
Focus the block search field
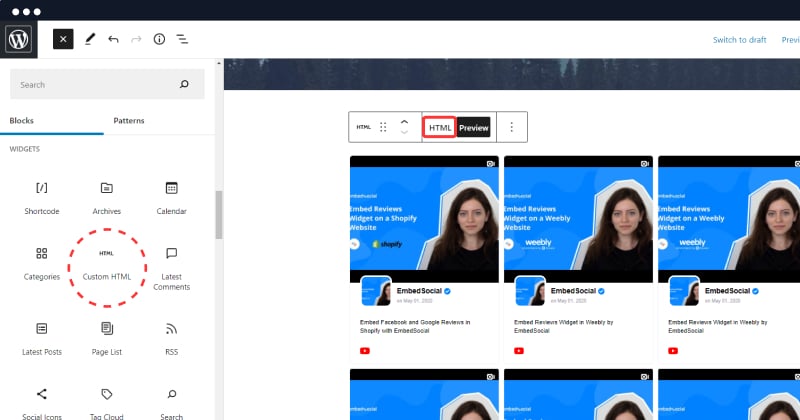coord(107,84)
